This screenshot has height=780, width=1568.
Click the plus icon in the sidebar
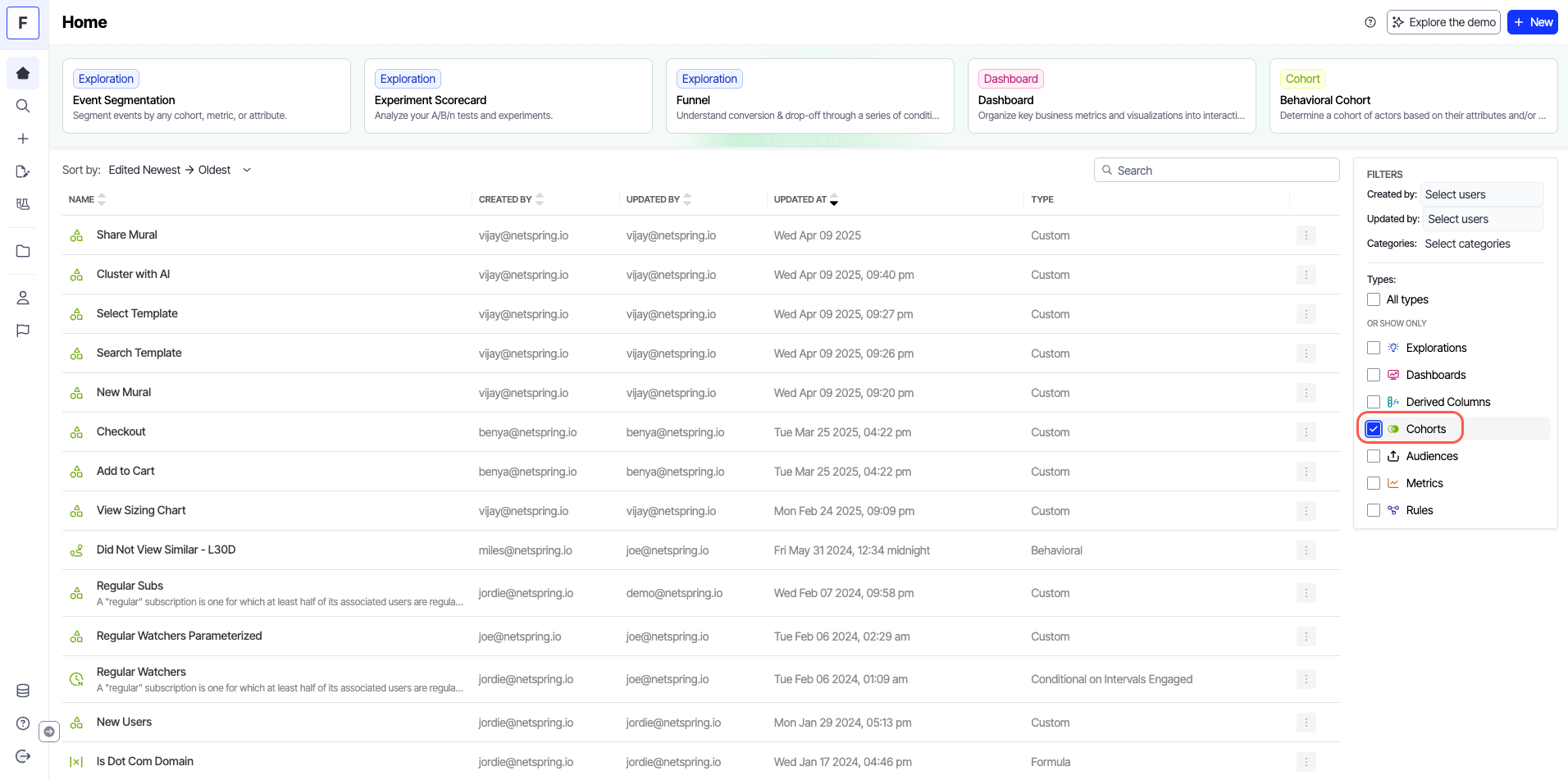click(23, 139)
